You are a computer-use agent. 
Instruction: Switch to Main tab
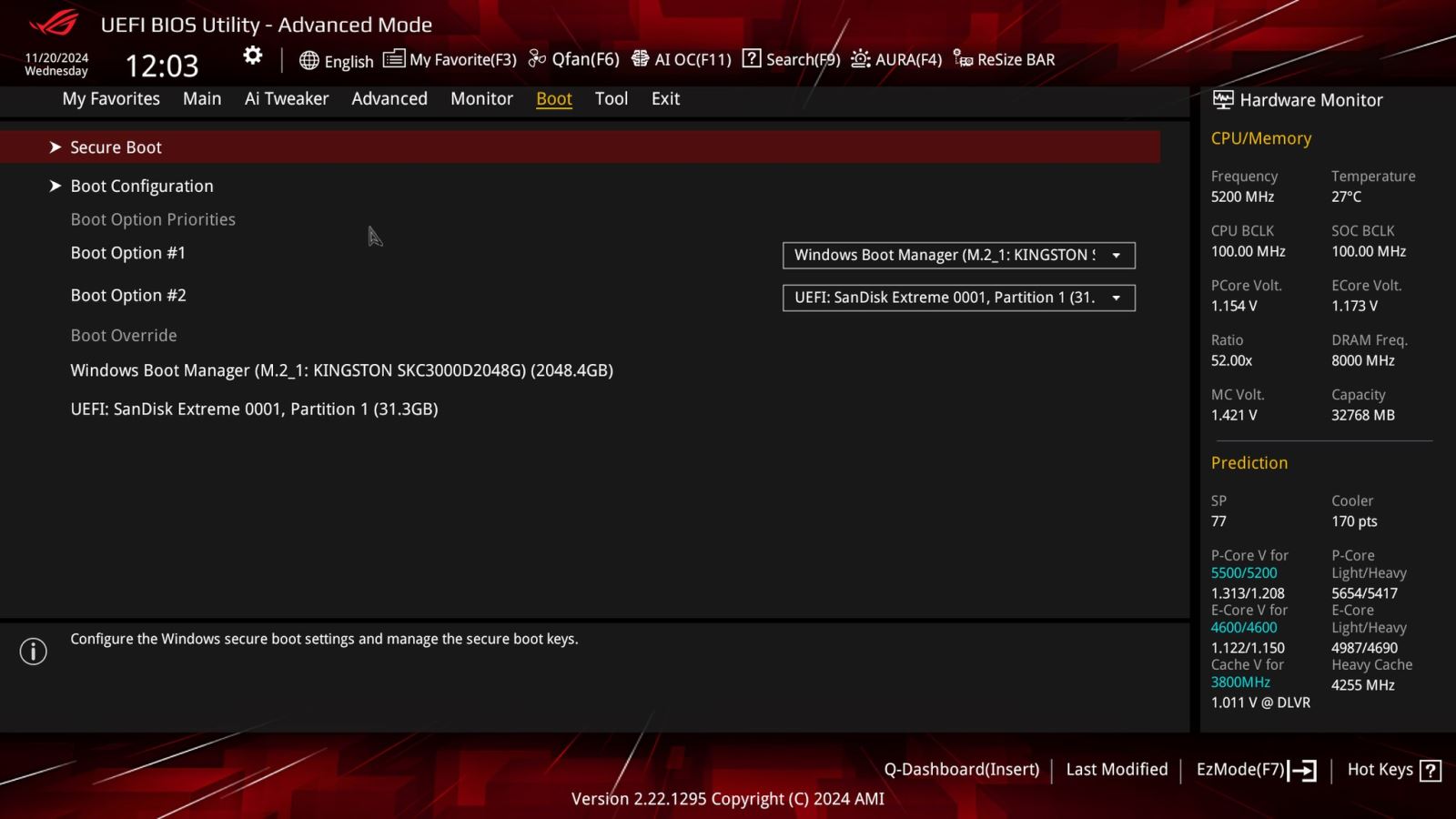click(202, 98)
